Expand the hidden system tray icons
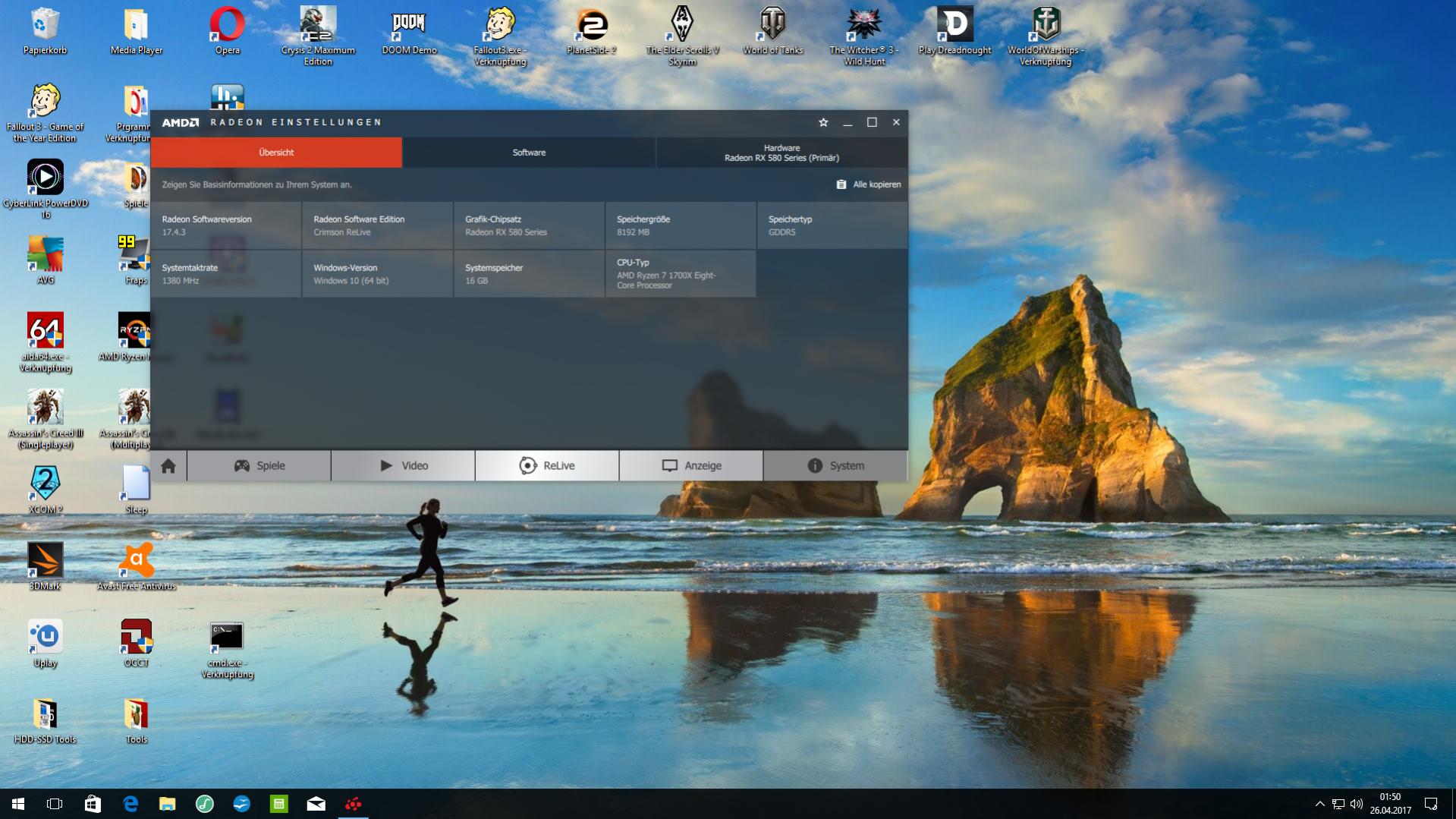Viewport: 1456px width, 819px height. [1319, 804]
